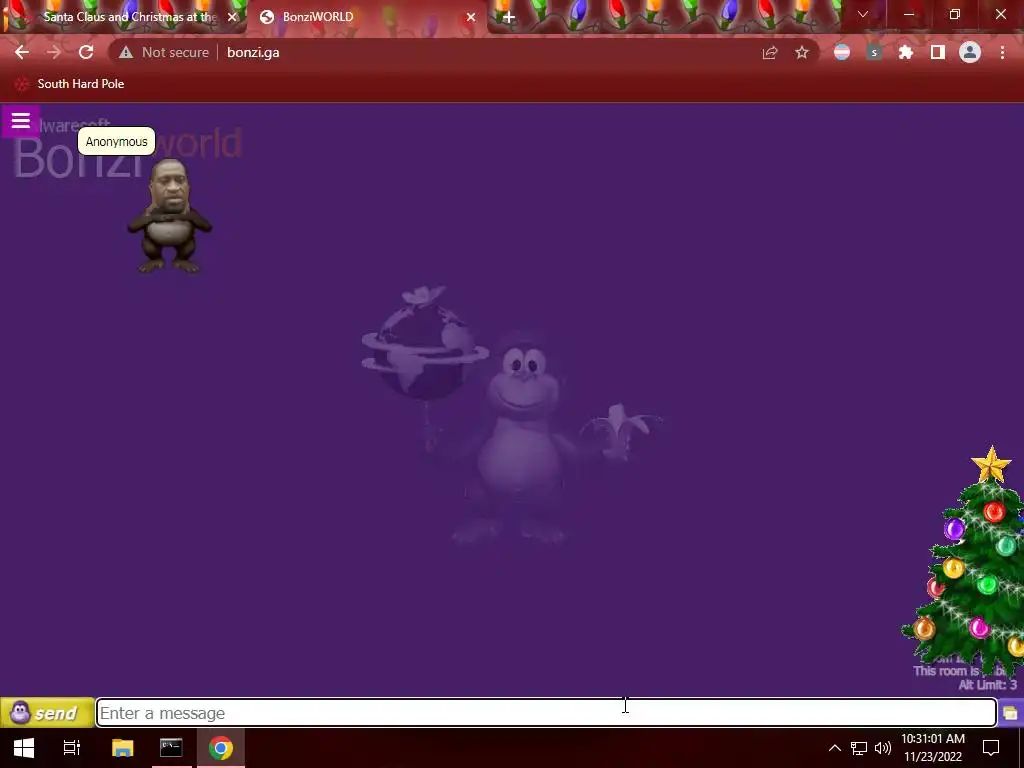Open the icon at right of message box
The width and height of the screenshot is (1024, 768).
[x=1011, y=712]
